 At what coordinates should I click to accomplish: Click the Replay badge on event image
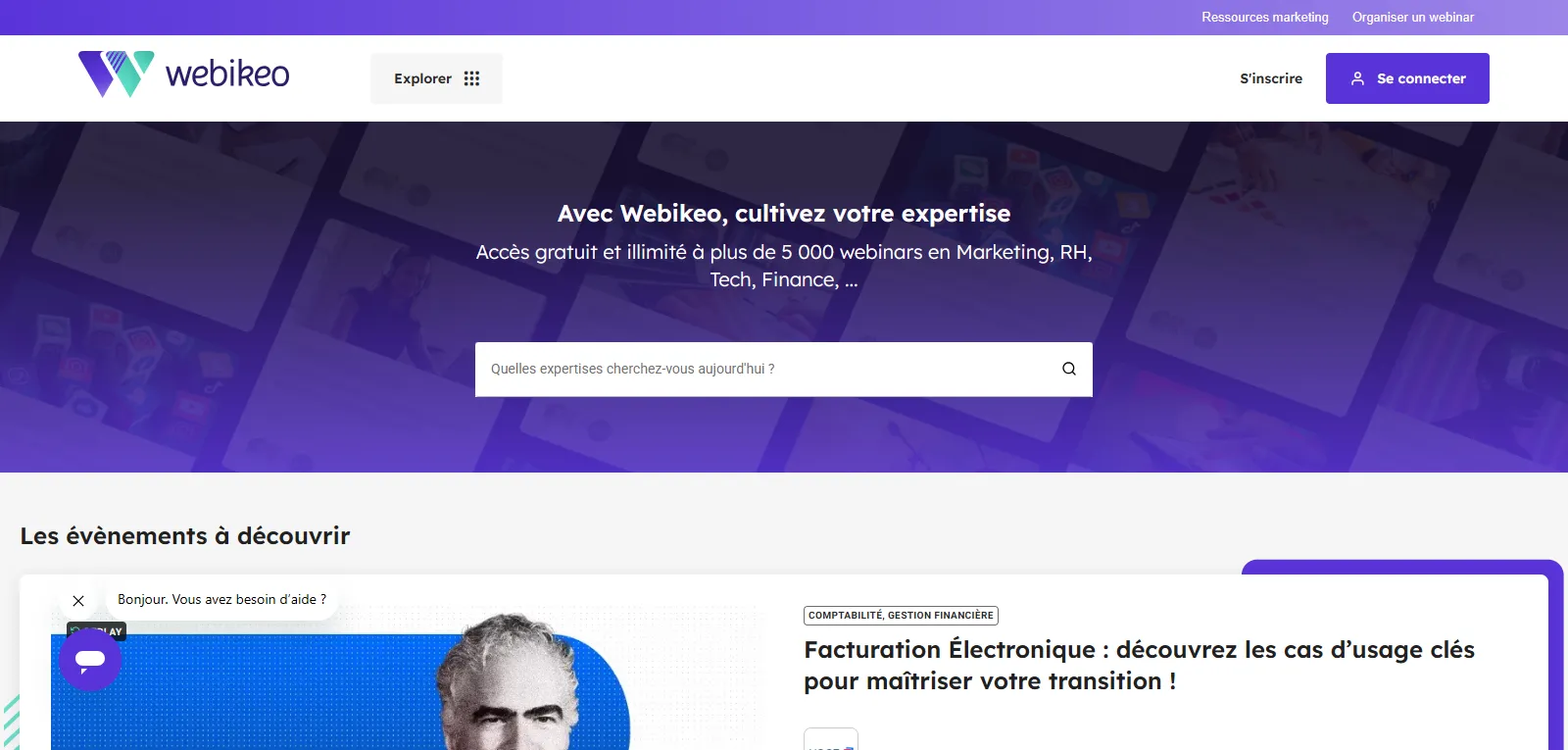coord(96,631)
